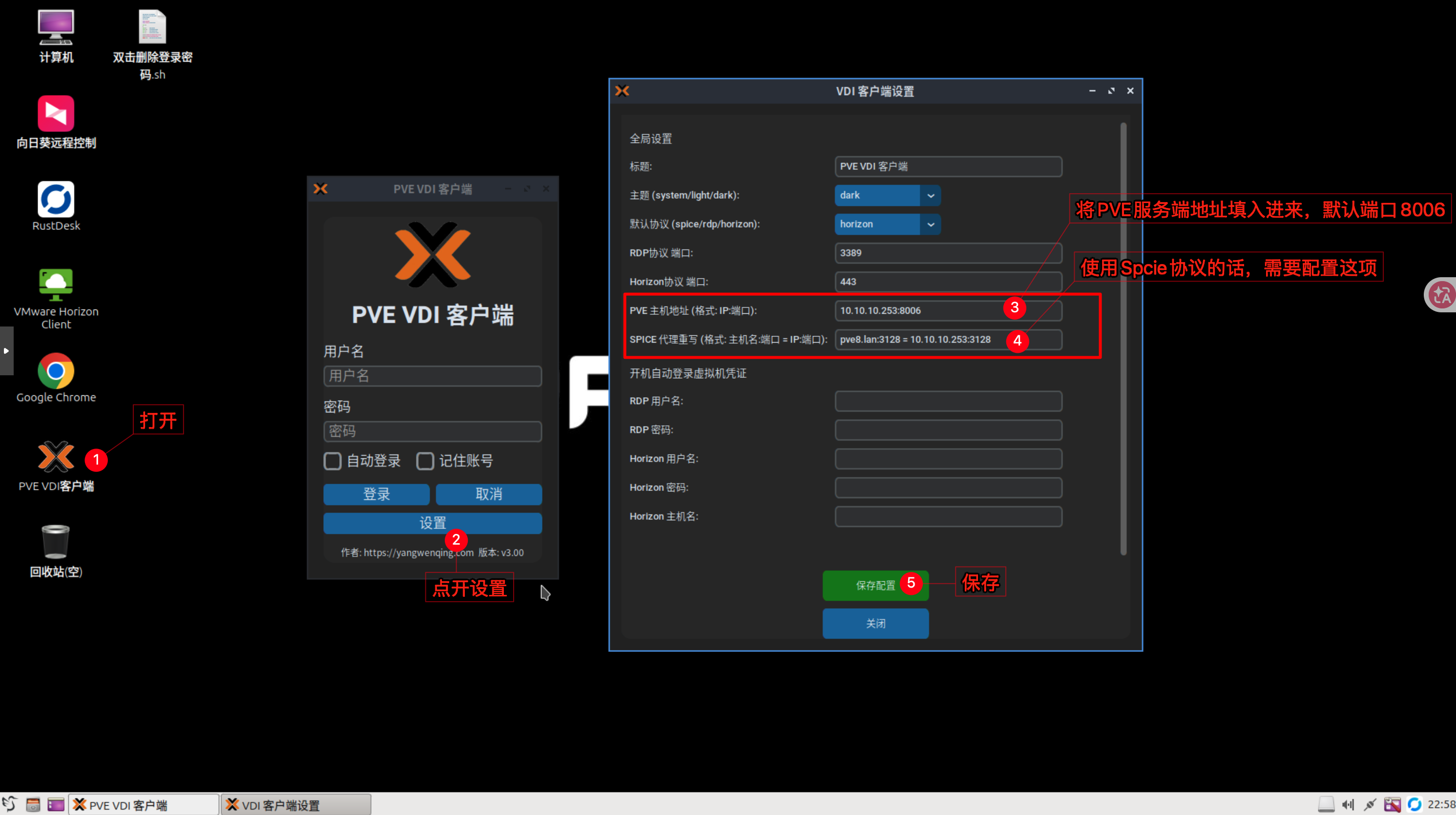Click the green 保存配置 button
The image size is (1456, 815).
(x=875, y=585)
